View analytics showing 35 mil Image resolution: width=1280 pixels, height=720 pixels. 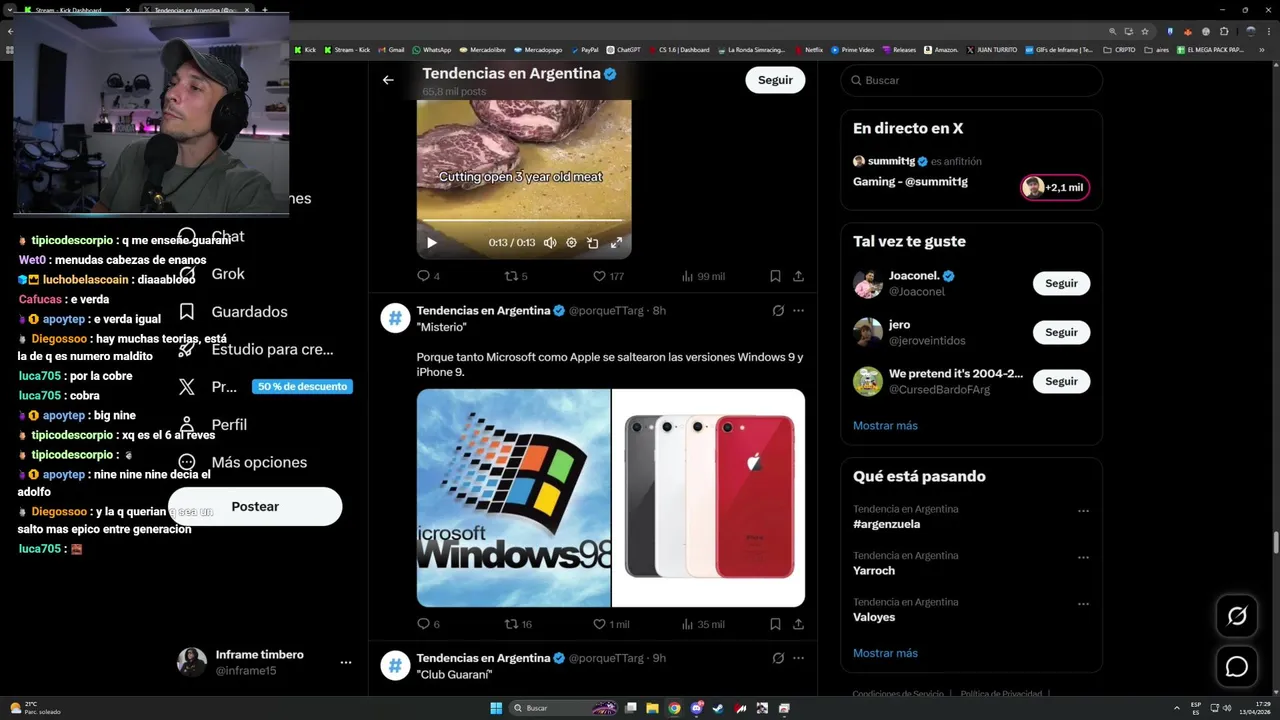point(703,624)
